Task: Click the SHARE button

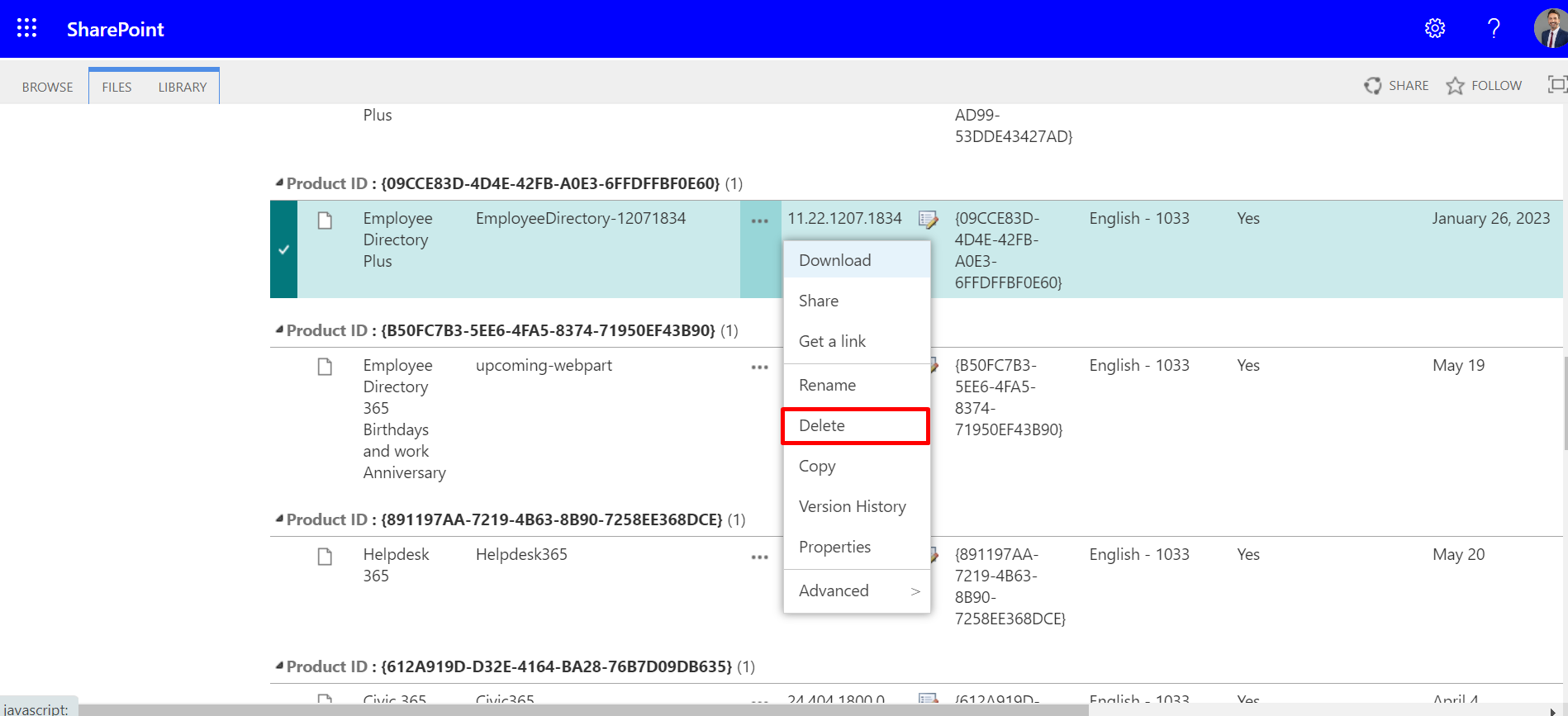Action: (x=1397, y=85)
